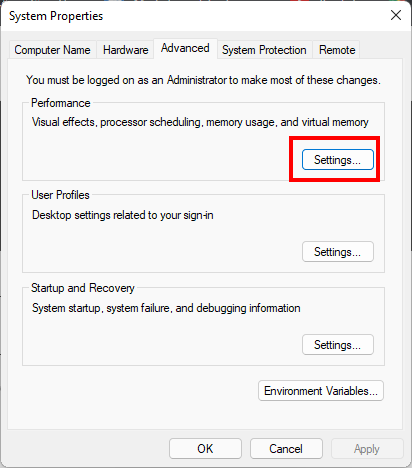Open Performance Settings button
This screenshot has width=412, height=468.
pos(338,160)
